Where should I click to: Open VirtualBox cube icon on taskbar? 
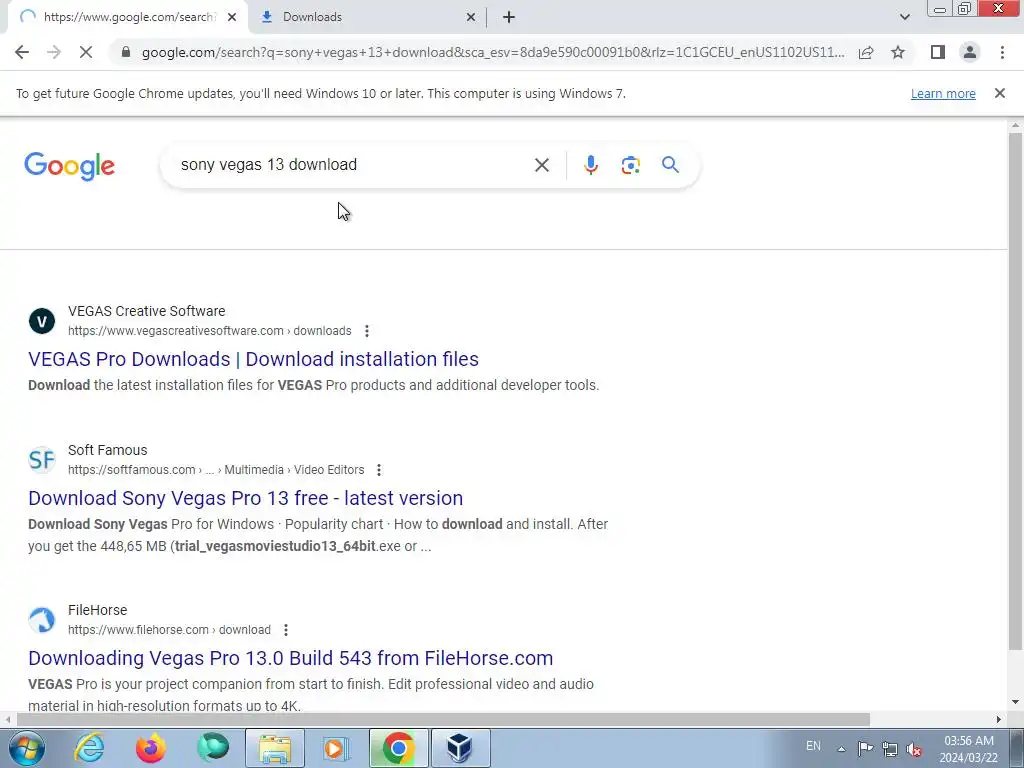tap(460, 748)
